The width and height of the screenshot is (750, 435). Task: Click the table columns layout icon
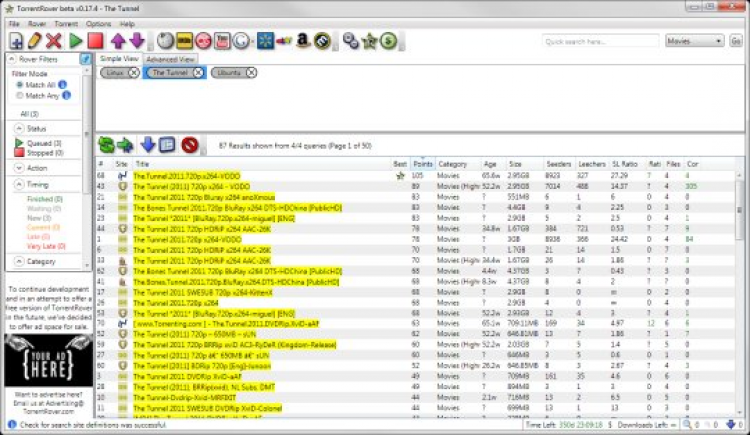[167, 145]
